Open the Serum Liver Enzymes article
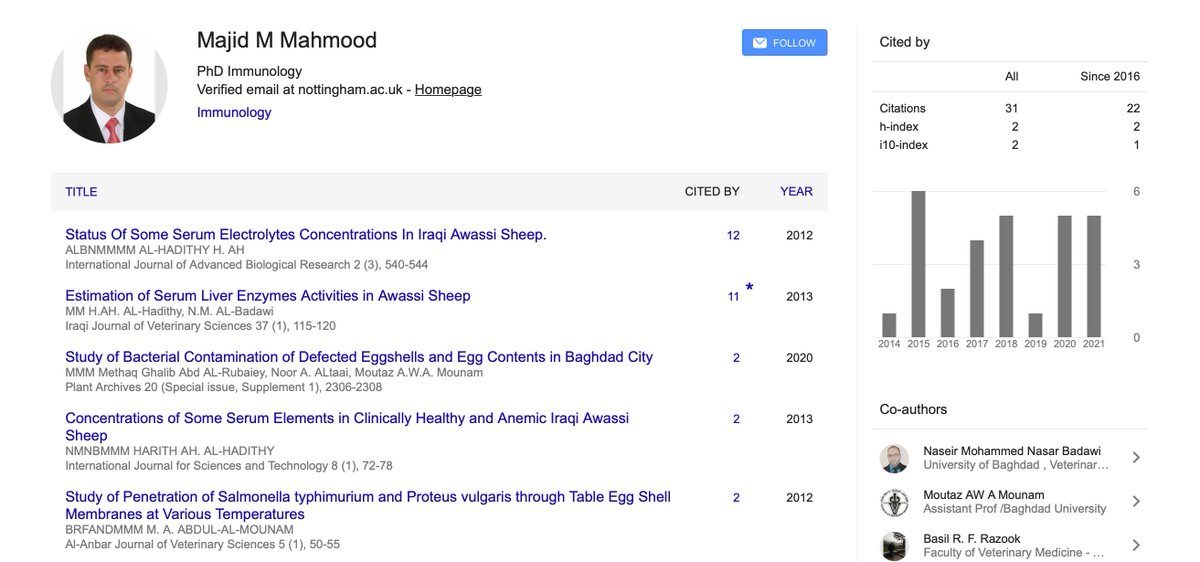This screenshot has width=1200, height=562. tap(268, 296)
